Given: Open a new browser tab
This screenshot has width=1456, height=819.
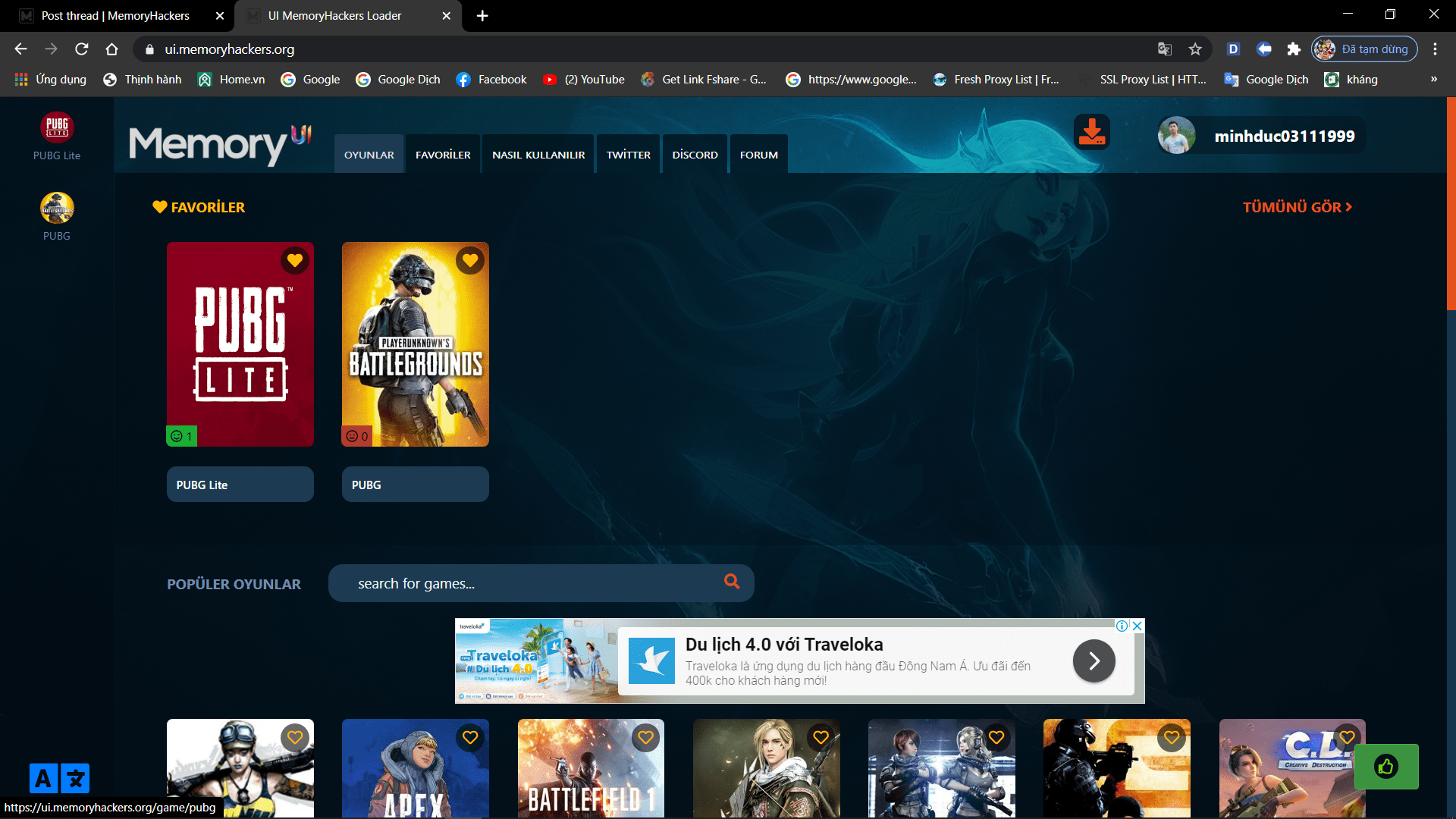Looking at the screenshot, I should [x=482, y=16].
